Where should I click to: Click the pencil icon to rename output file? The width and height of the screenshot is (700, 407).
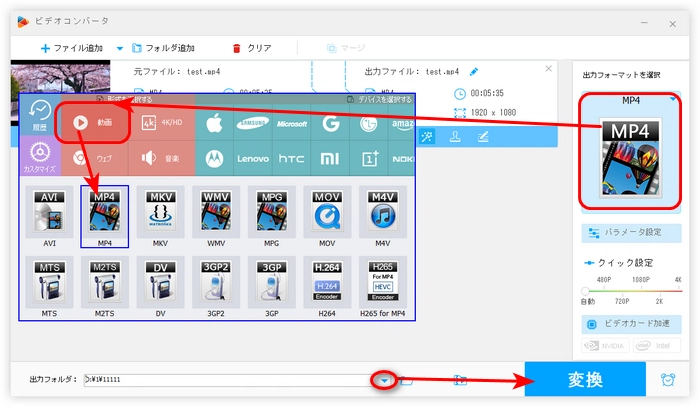pyautogui.click(x=474, y=71)
